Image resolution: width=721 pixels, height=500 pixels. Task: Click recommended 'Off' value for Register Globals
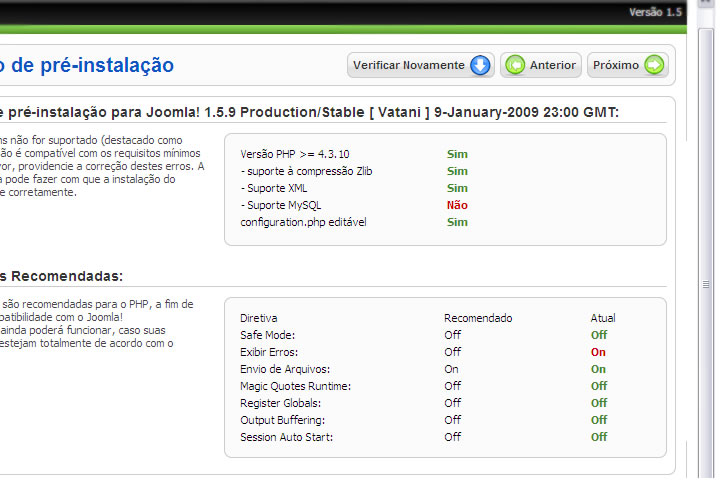coord(452,403)
